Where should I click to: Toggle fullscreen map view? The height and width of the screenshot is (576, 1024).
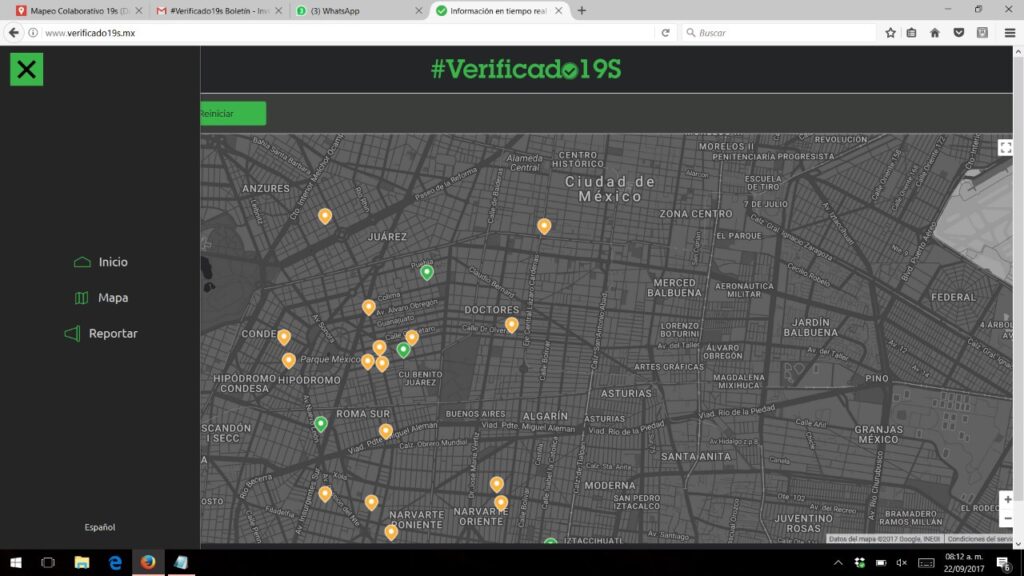(1005, 148)
